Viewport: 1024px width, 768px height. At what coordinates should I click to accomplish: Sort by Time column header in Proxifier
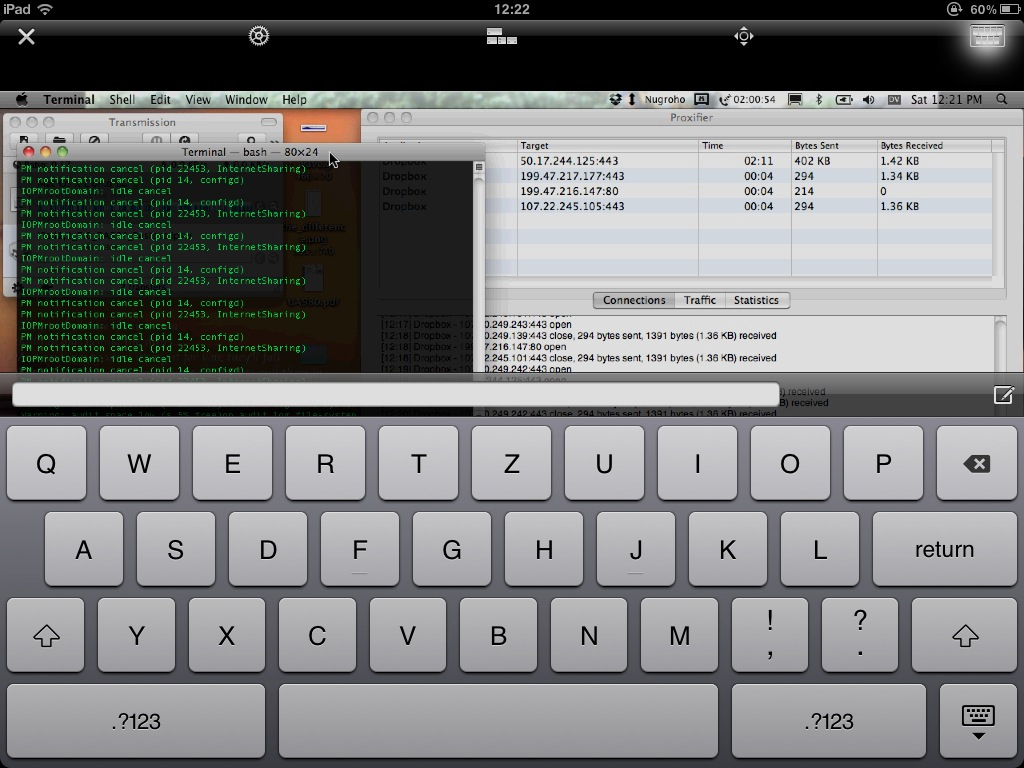point(744,146)
